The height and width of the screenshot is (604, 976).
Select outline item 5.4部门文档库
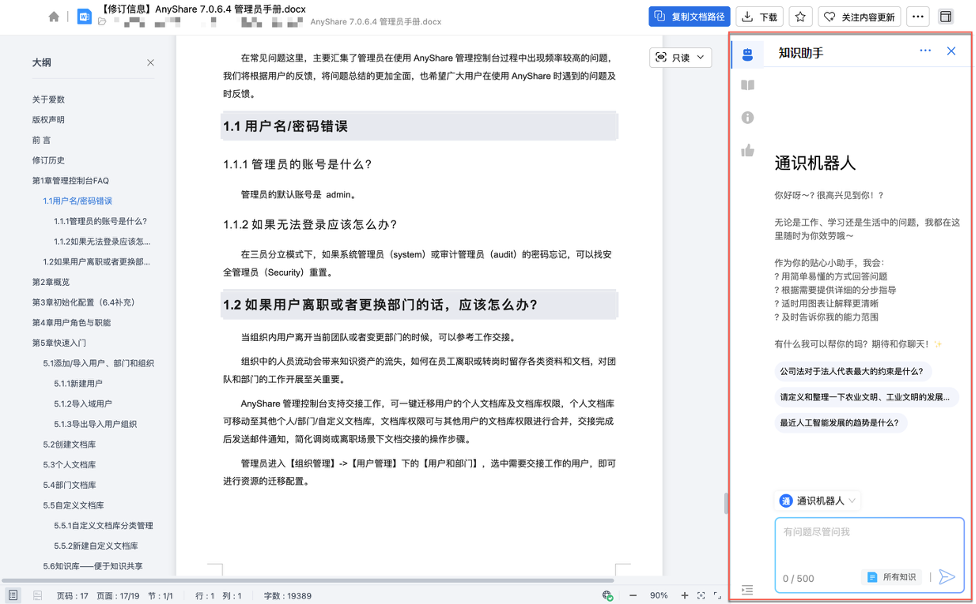70,485
